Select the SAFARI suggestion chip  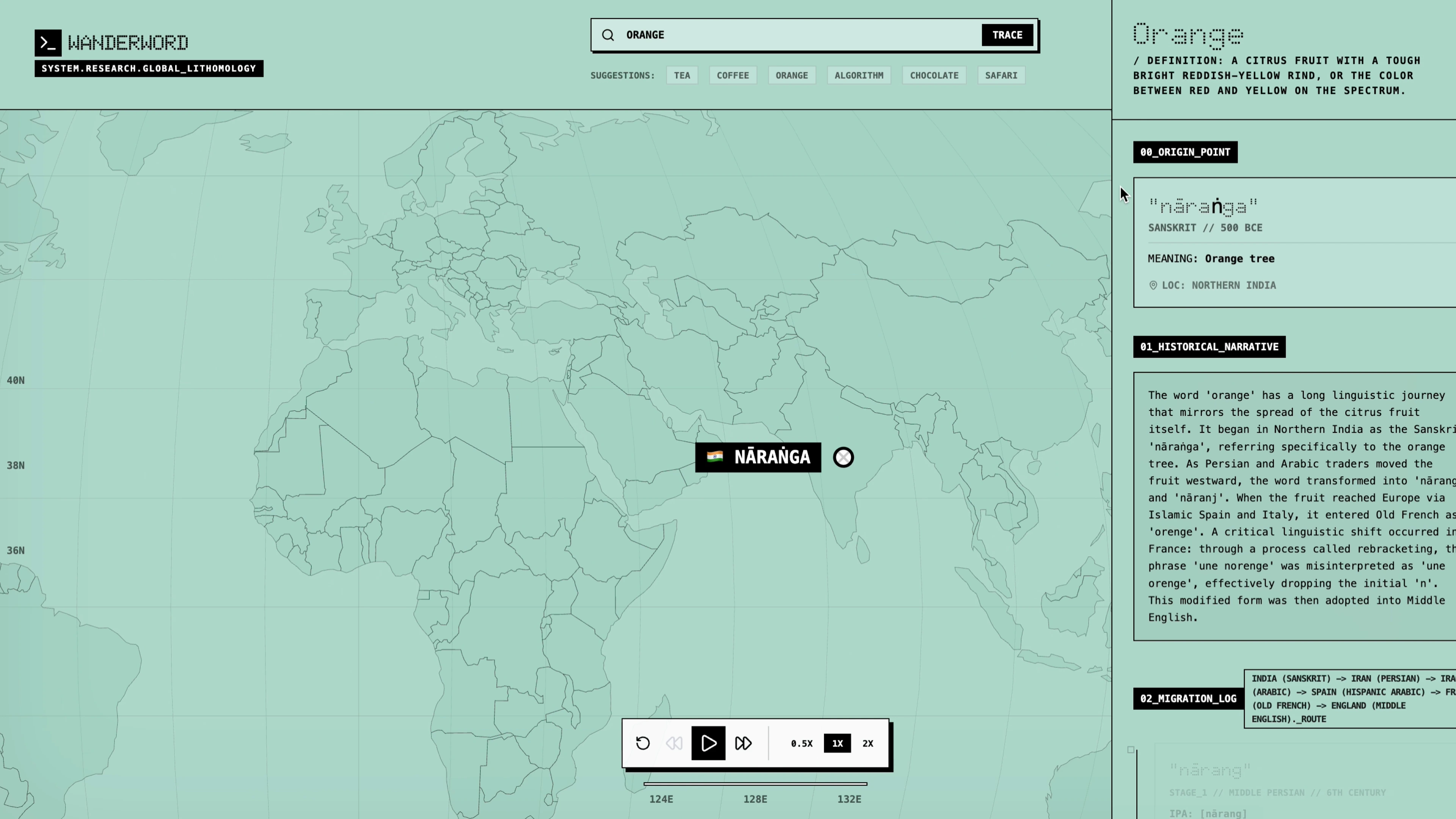1001,75
